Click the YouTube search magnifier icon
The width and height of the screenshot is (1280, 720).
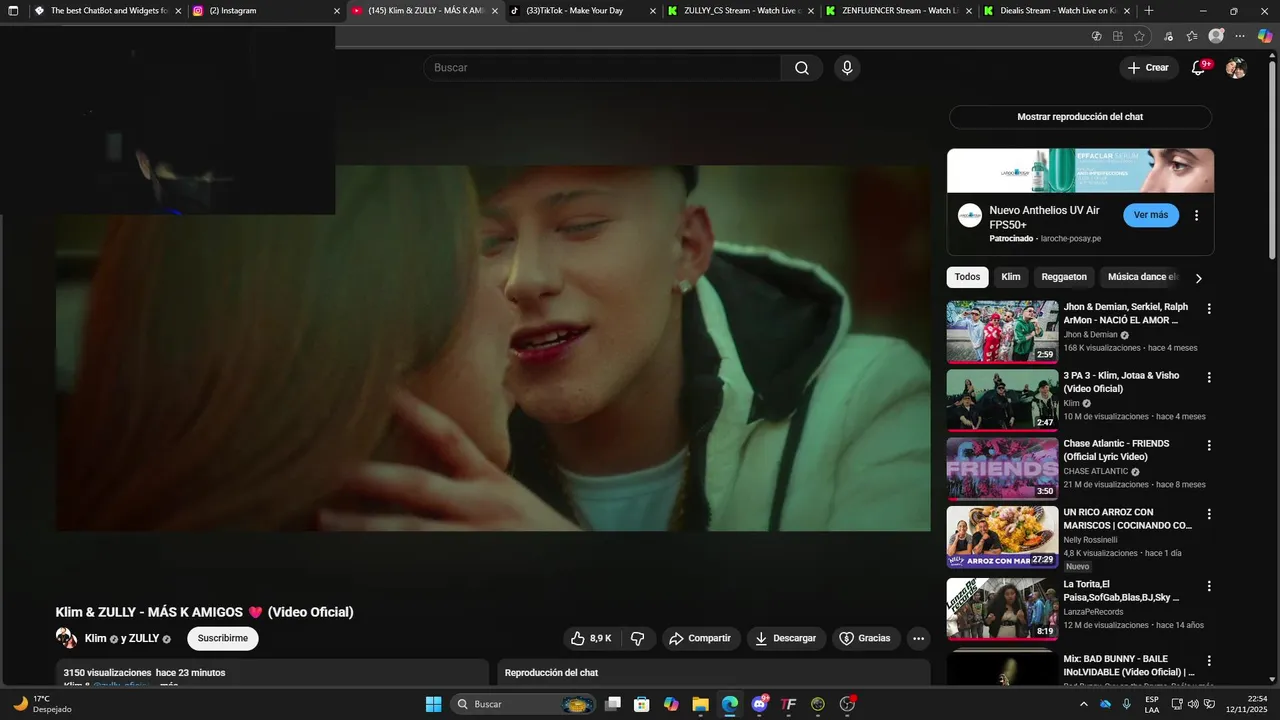point(802,68)
